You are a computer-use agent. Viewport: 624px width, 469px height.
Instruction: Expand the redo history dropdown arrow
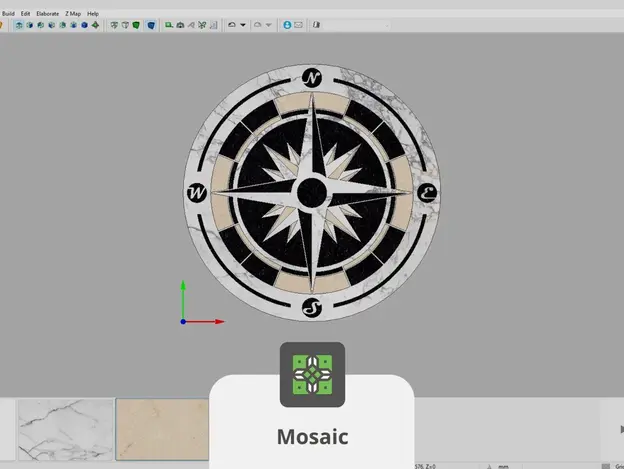pyautogui.click(x=269, y=25)
